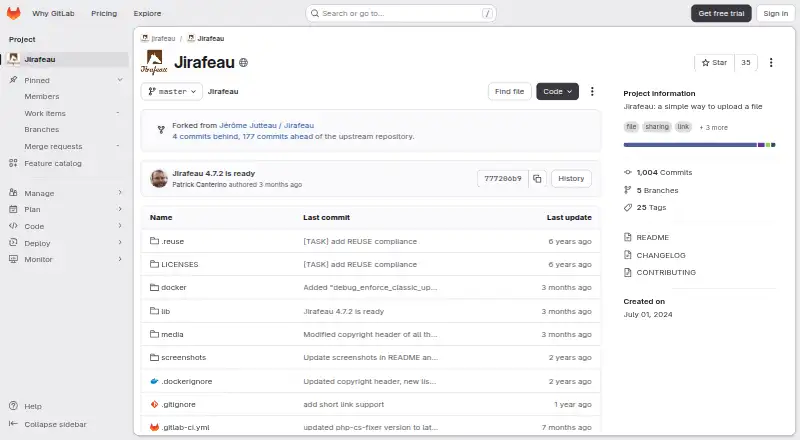Click the Pinned pin icon
The image size is (800, 440).
pyautogui.click(x=14, y=80)
